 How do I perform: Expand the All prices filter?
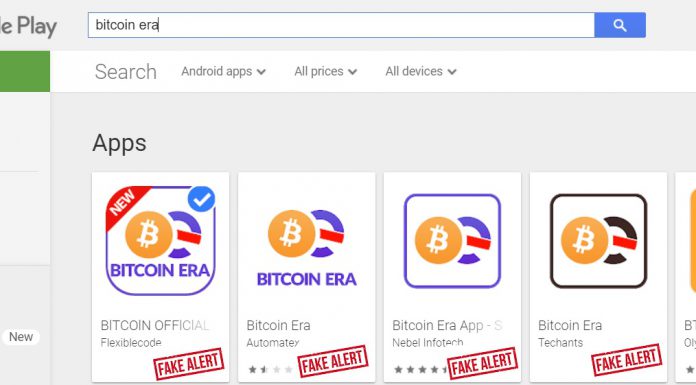click(325, 71)
